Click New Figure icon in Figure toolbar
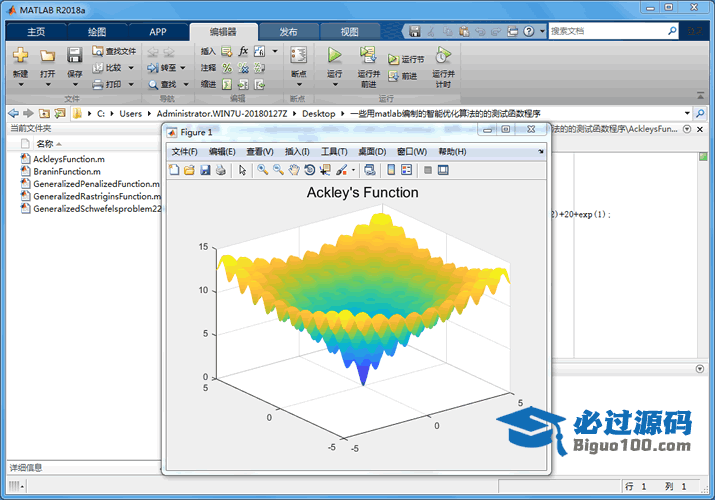Image resolution: width=715 pixels, height=500 pixels. 174,170
